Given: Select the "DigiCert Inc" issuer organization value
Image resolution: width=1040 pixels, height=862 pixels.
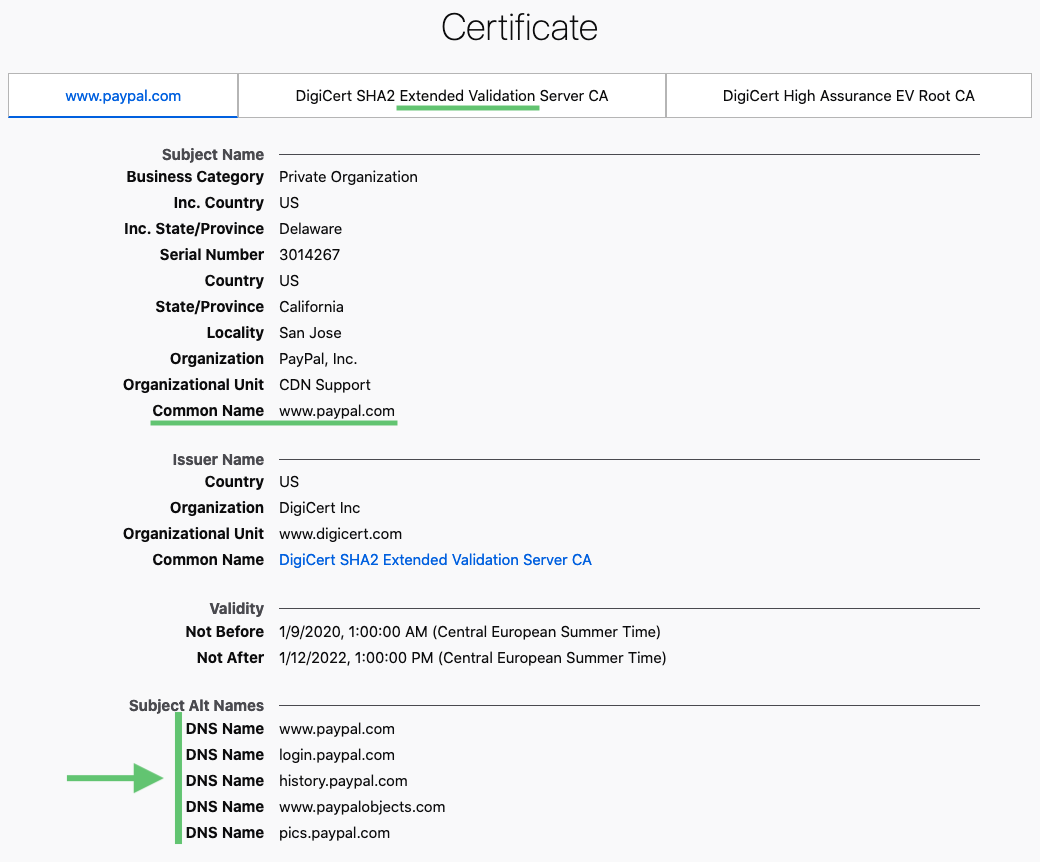Looking at the screenshot, I should (x=320, y=508).
